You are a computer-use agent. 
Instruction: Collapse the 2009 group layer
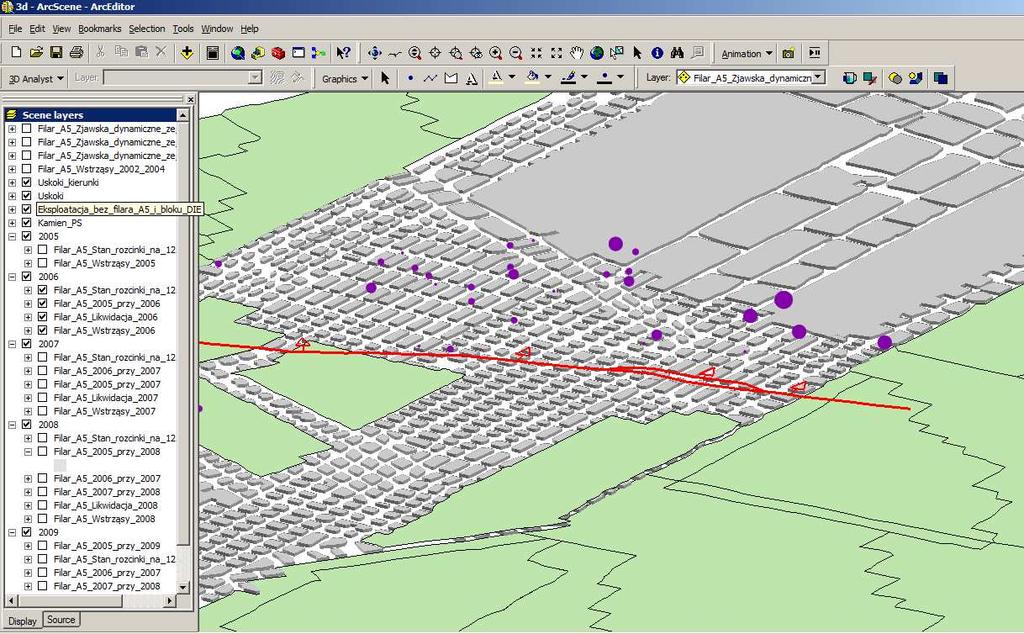pos(12,532)
